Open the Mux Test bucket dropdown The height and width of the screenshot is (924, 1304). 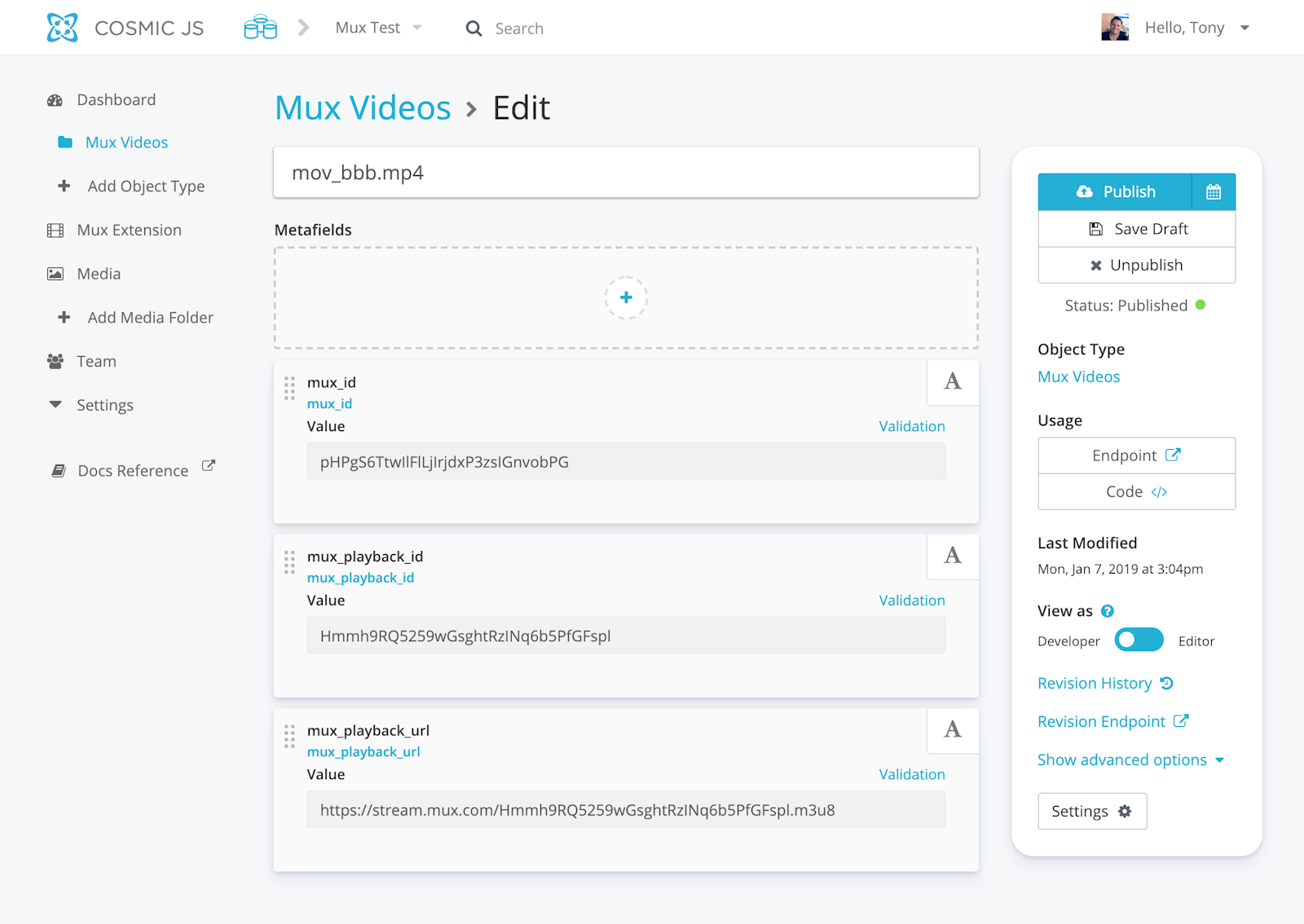click(378, 28)
